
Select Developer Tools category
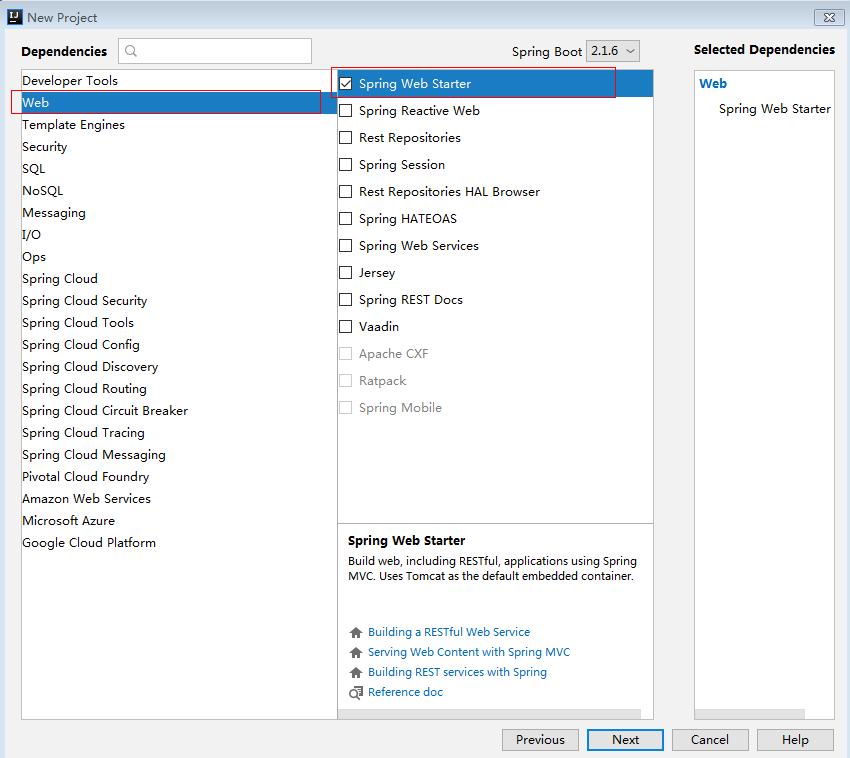[x=179, y=80]
